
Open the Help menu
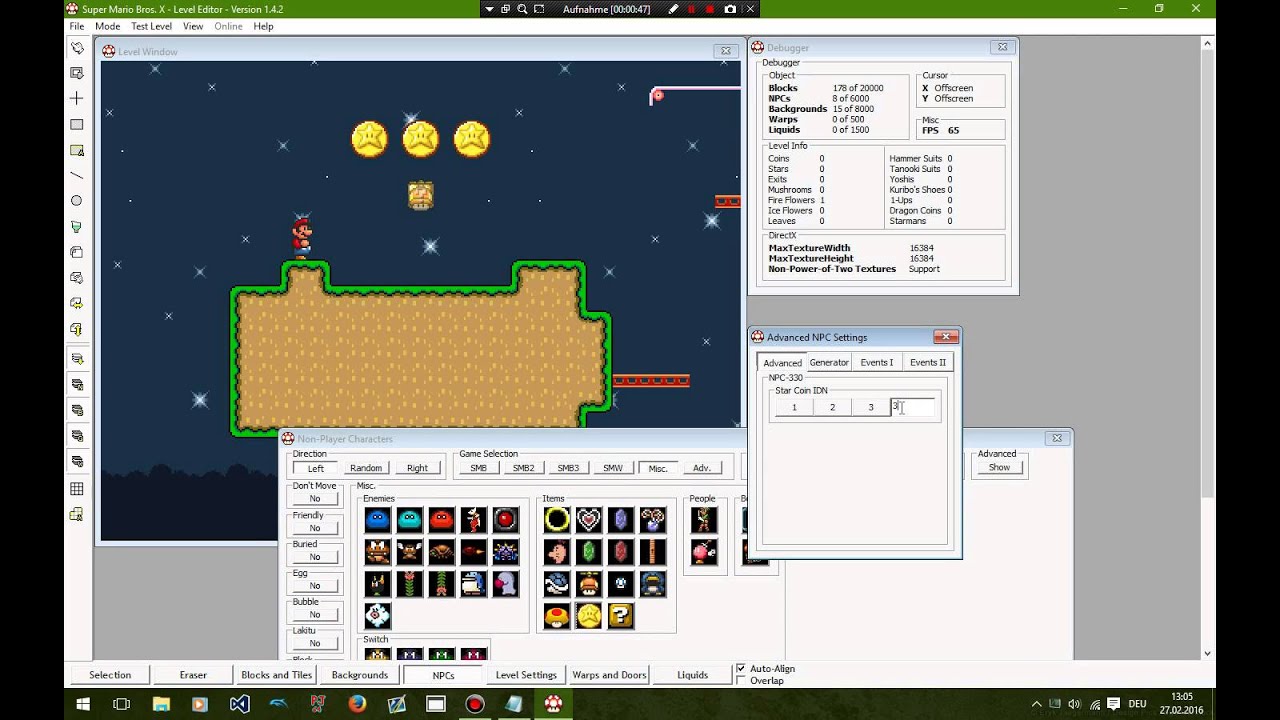(x=263, y=26)
